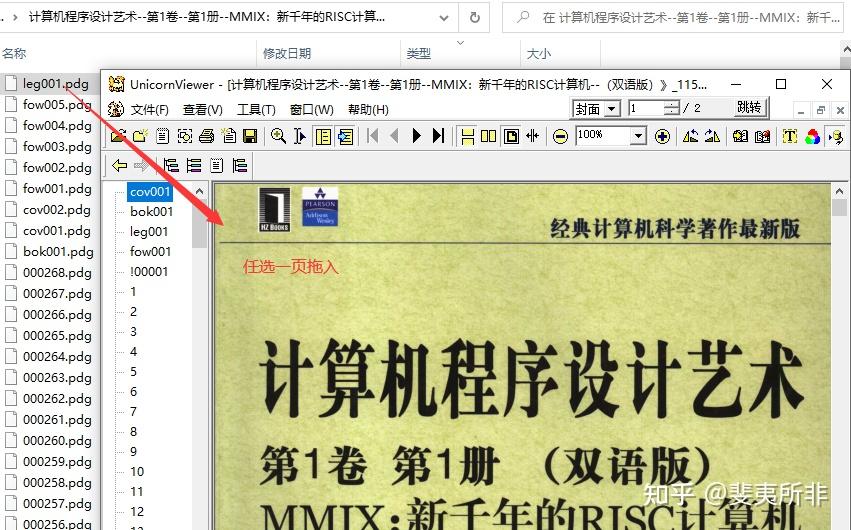This screenshot has height=530, width=851.
Task: Click the Explorer refresh button
Action: pyautogui.click(x=475, y=18)
